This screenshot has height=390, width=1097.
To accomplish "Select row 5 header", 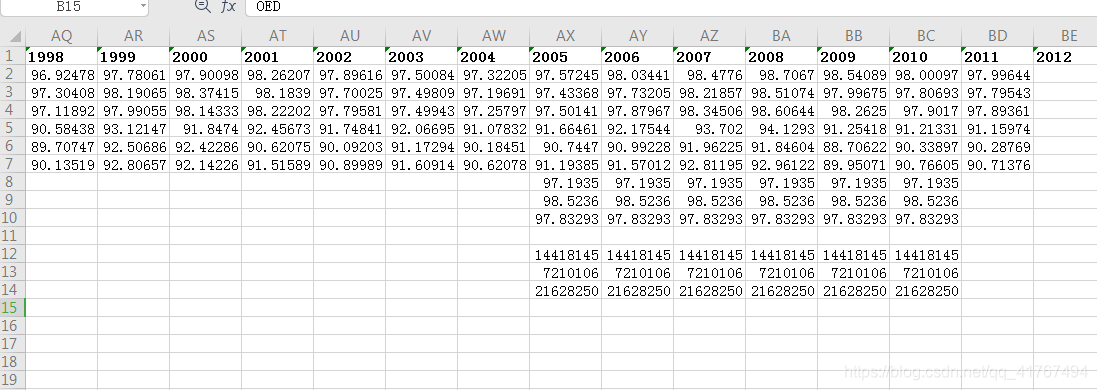I will tap(13, 129).
